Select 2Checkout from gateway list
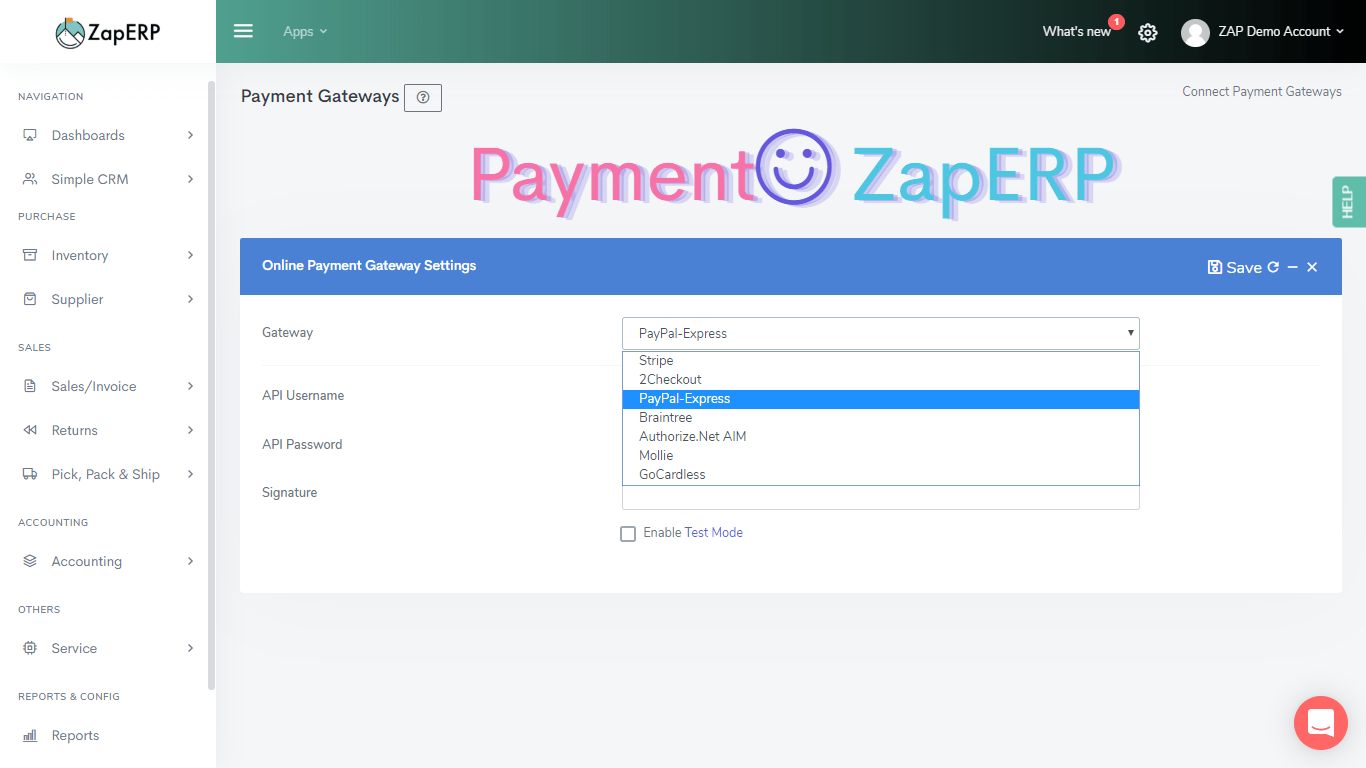 pyautogui.click(x=880, y=380)
